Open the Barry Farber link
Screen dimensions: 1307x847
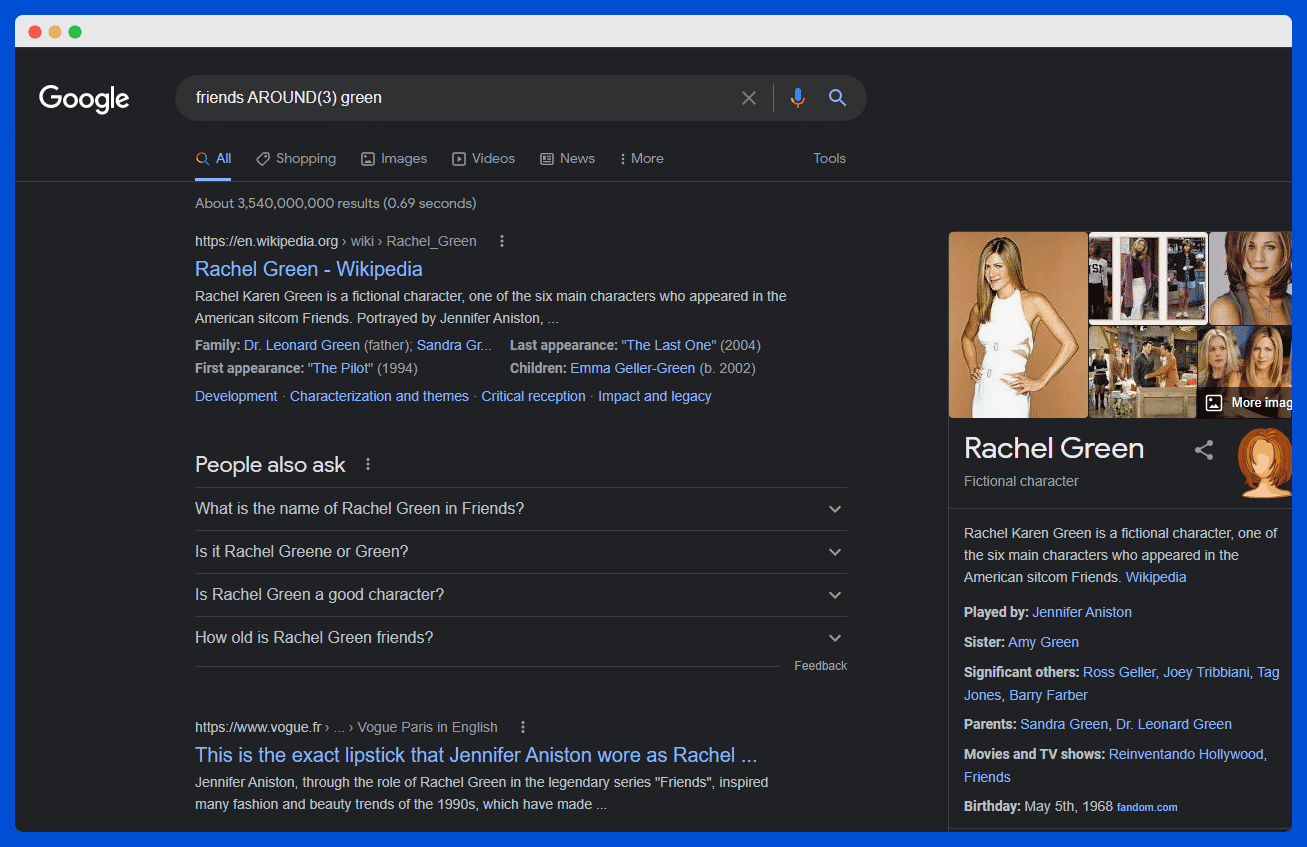(1048, 695)
